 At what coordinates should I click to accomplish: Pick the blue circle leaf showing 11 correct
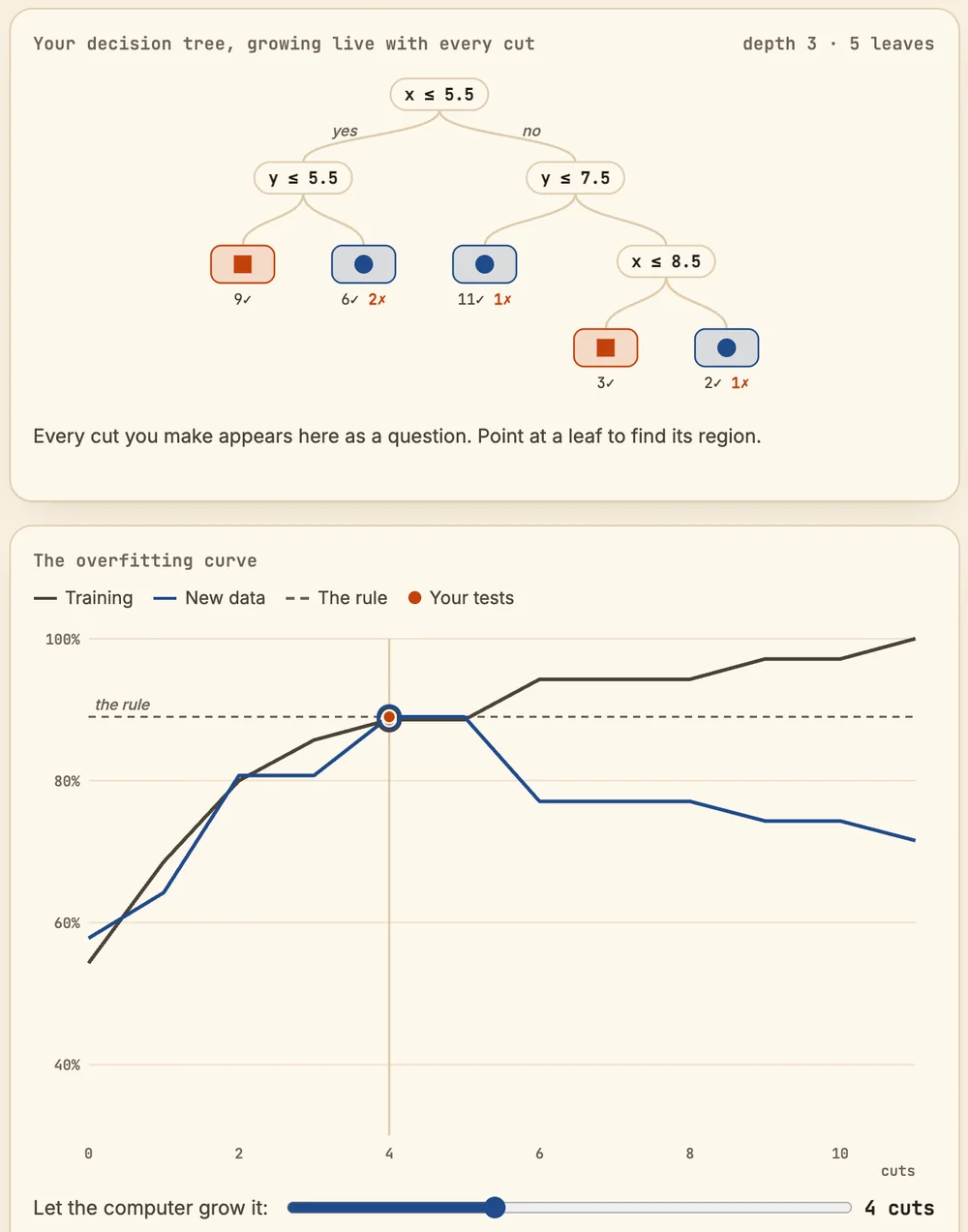(x=485, y=264)
